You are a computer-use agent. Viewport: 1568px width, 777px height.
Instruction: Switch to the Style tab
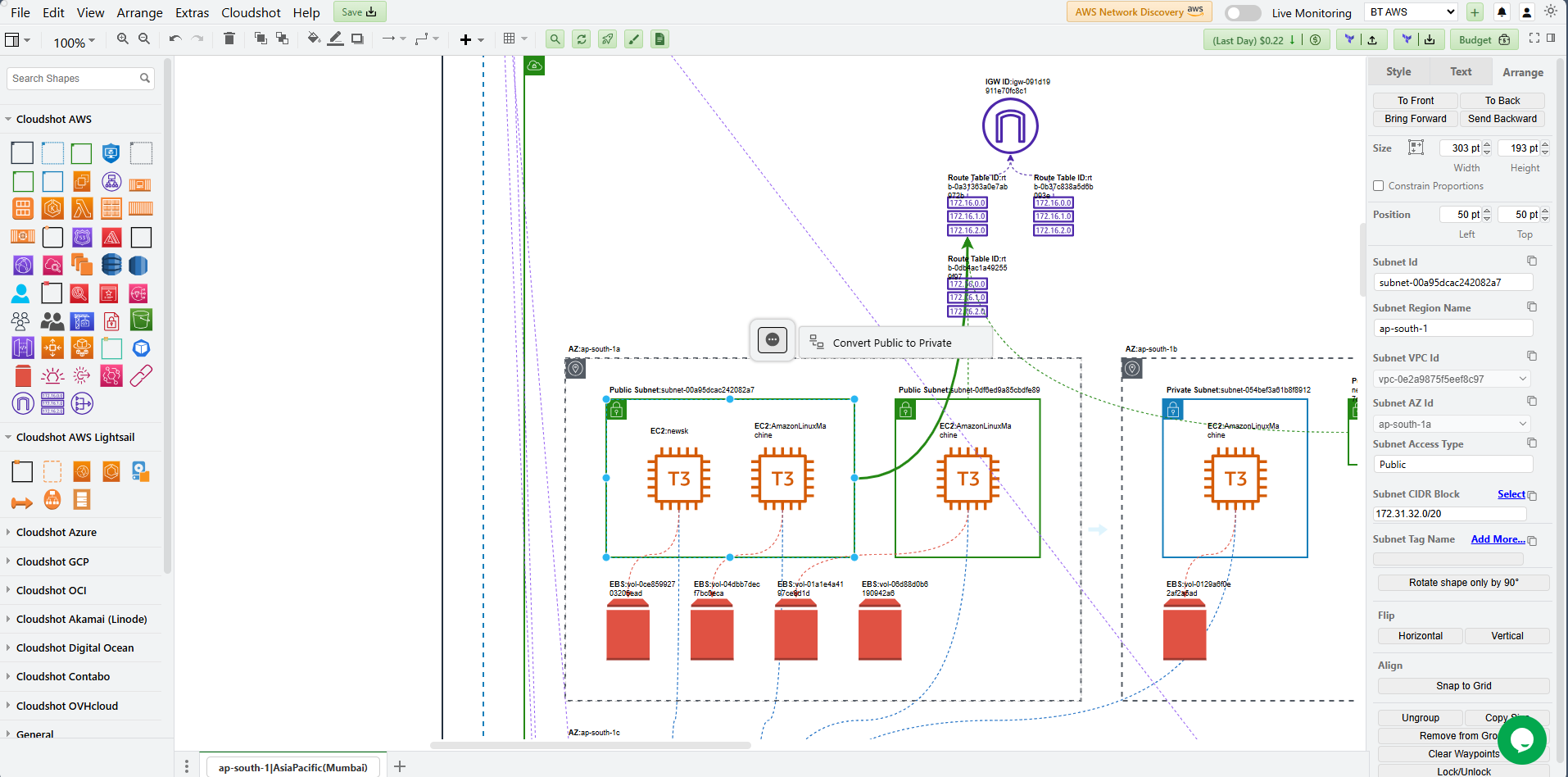coord(1398,72)
